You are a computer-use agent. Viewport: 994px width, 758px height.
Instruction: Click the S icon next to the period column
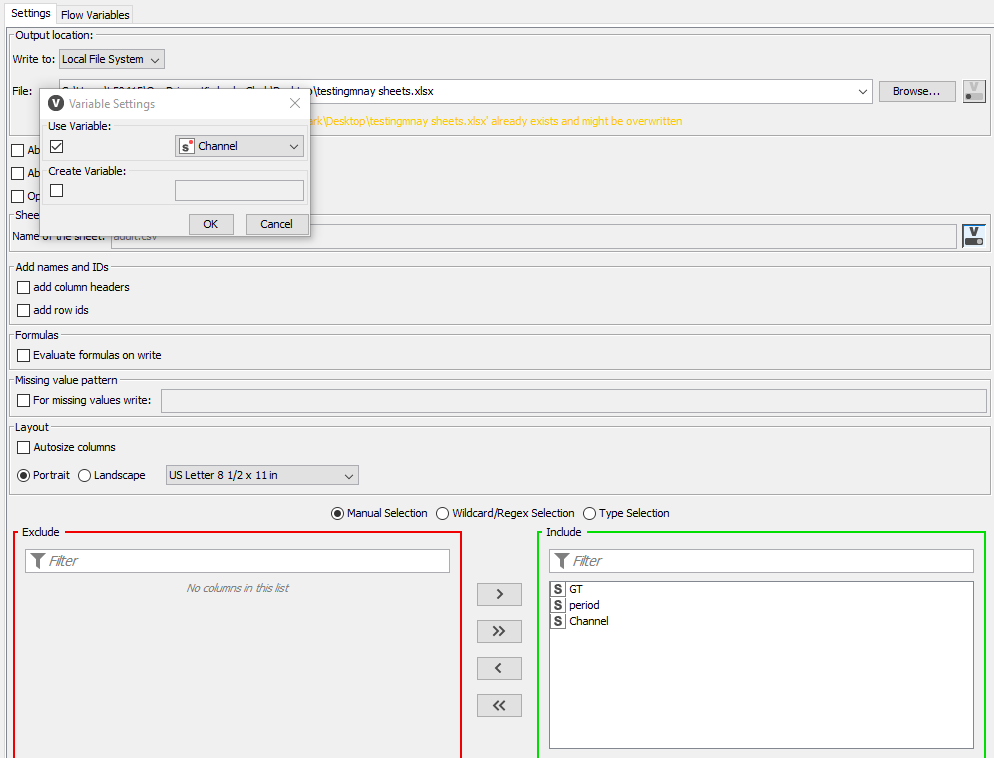(557, 605)
